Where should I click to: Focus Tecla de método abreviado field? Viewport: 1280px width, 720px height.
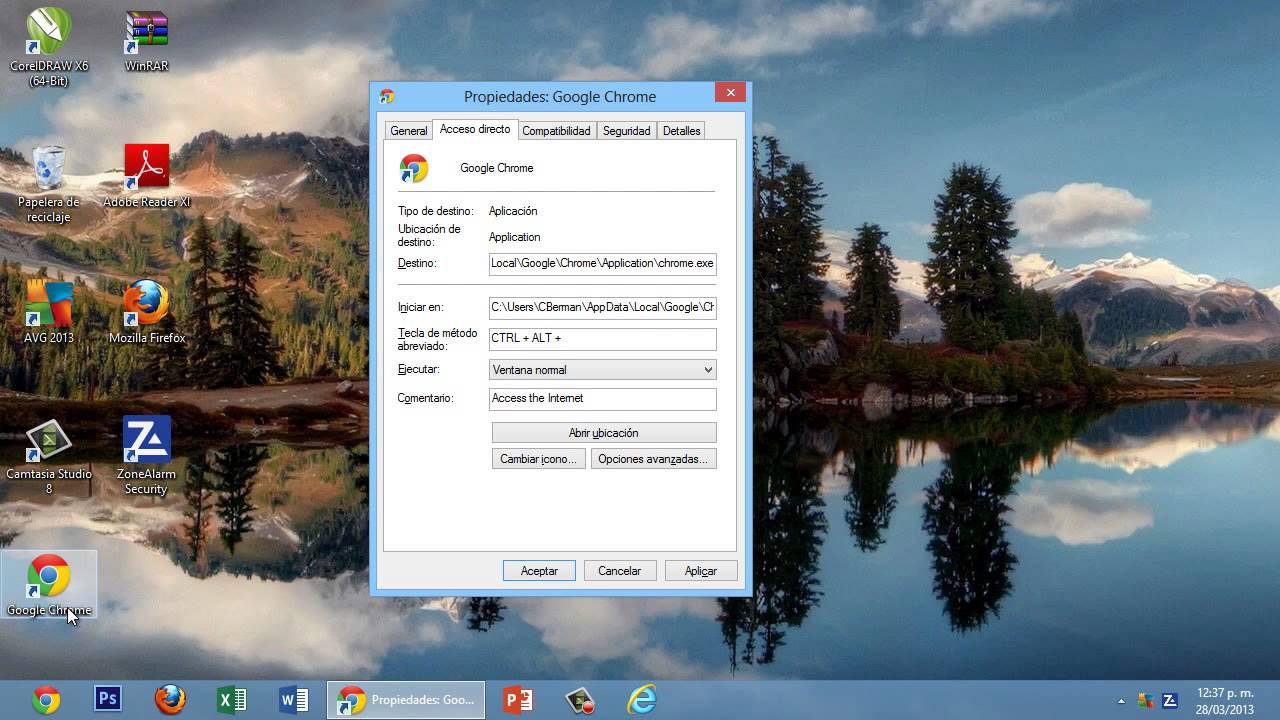click(x=603, y=339)
